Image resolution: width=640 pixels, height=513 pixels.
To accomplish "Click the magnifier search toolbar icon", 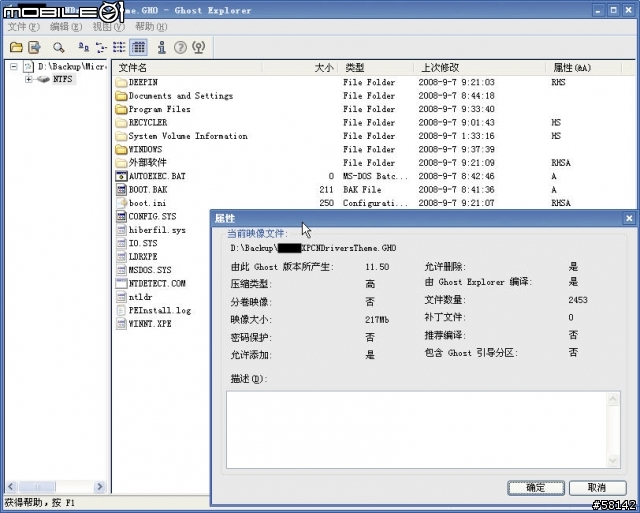I will point(59,47).
